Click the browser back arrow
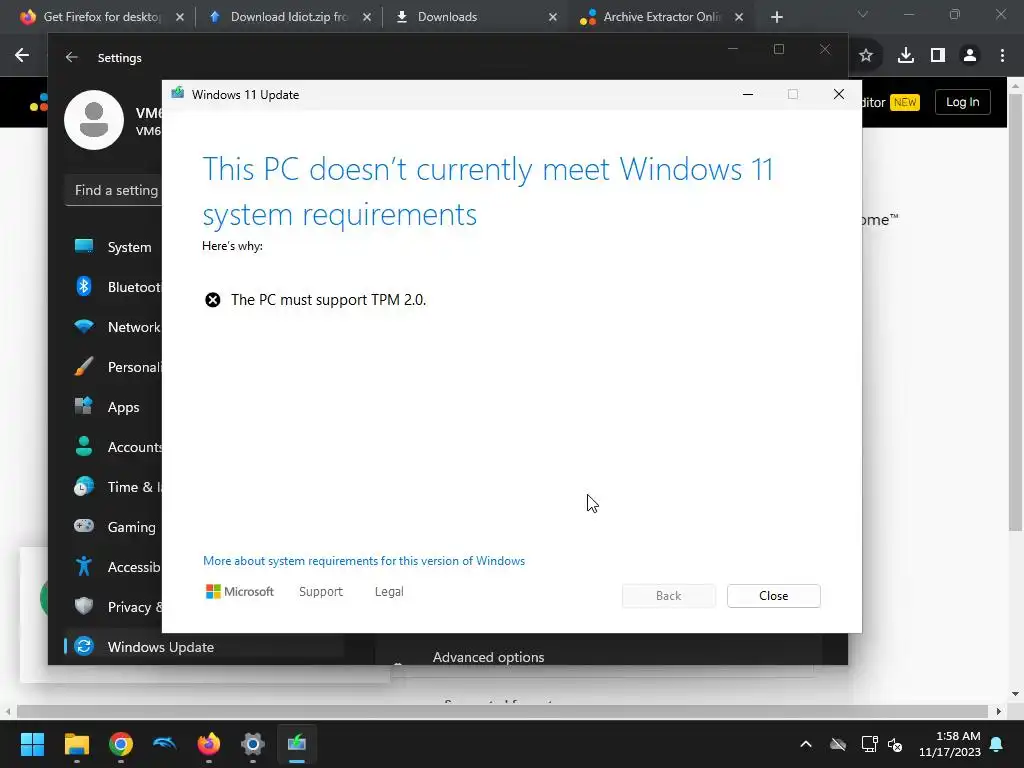1024x768 pixels. 22,56
